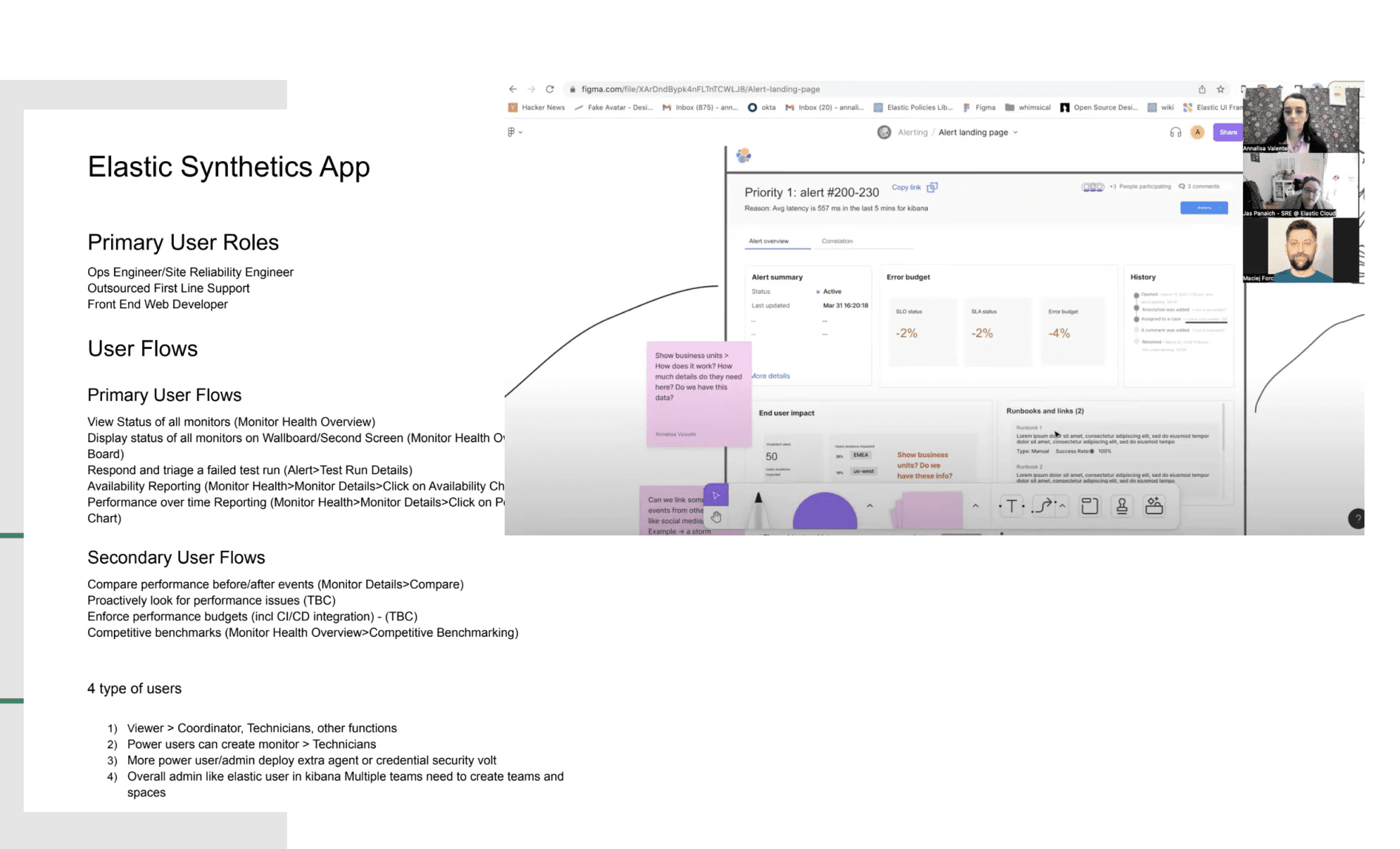
Task: Click the Runbook 1 entry
Action: pyautogui.click(x=1113, y=439)
